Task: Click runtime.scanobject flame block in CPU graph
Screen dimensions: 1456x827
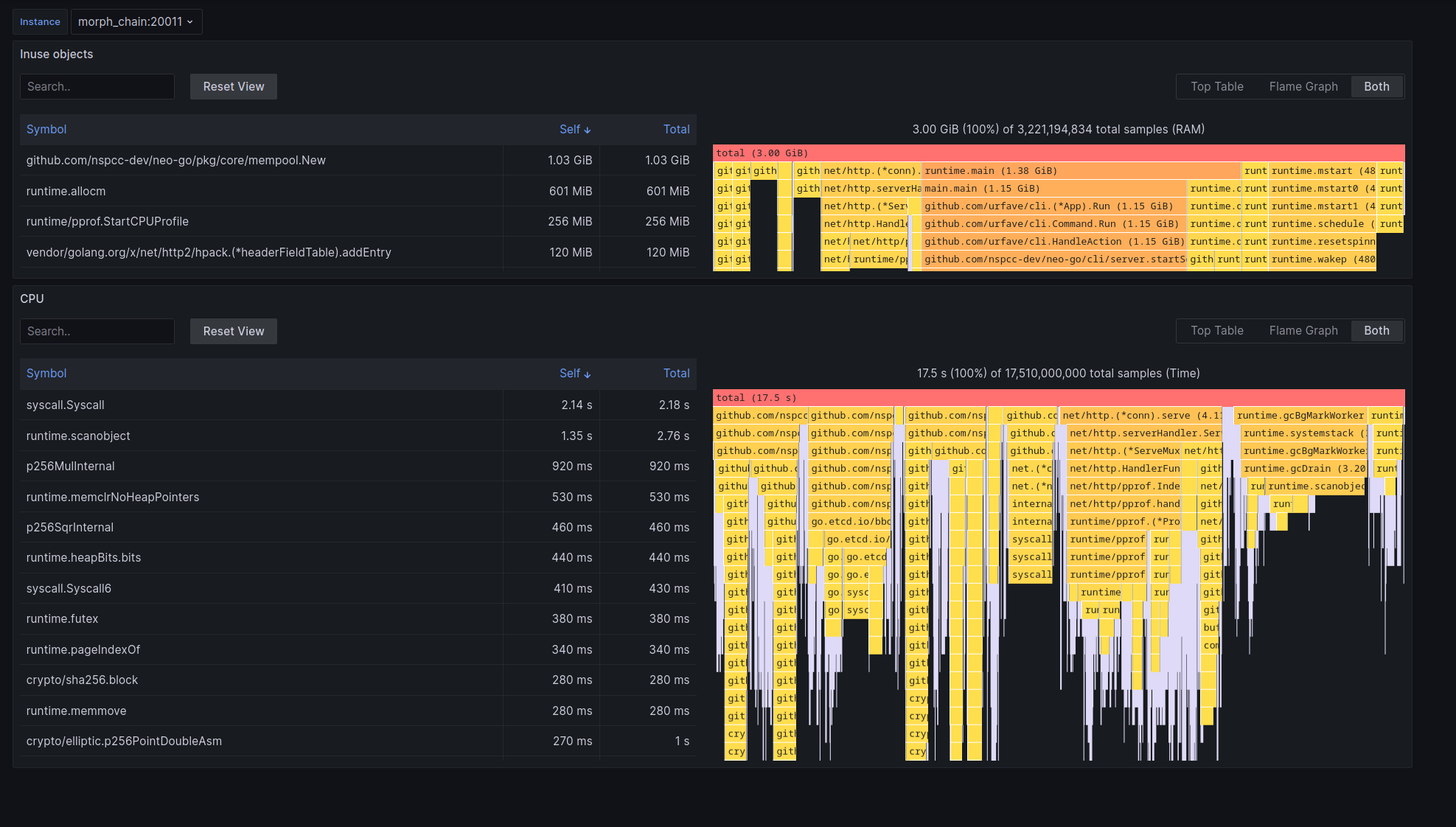Action: tap(1316, 486)
